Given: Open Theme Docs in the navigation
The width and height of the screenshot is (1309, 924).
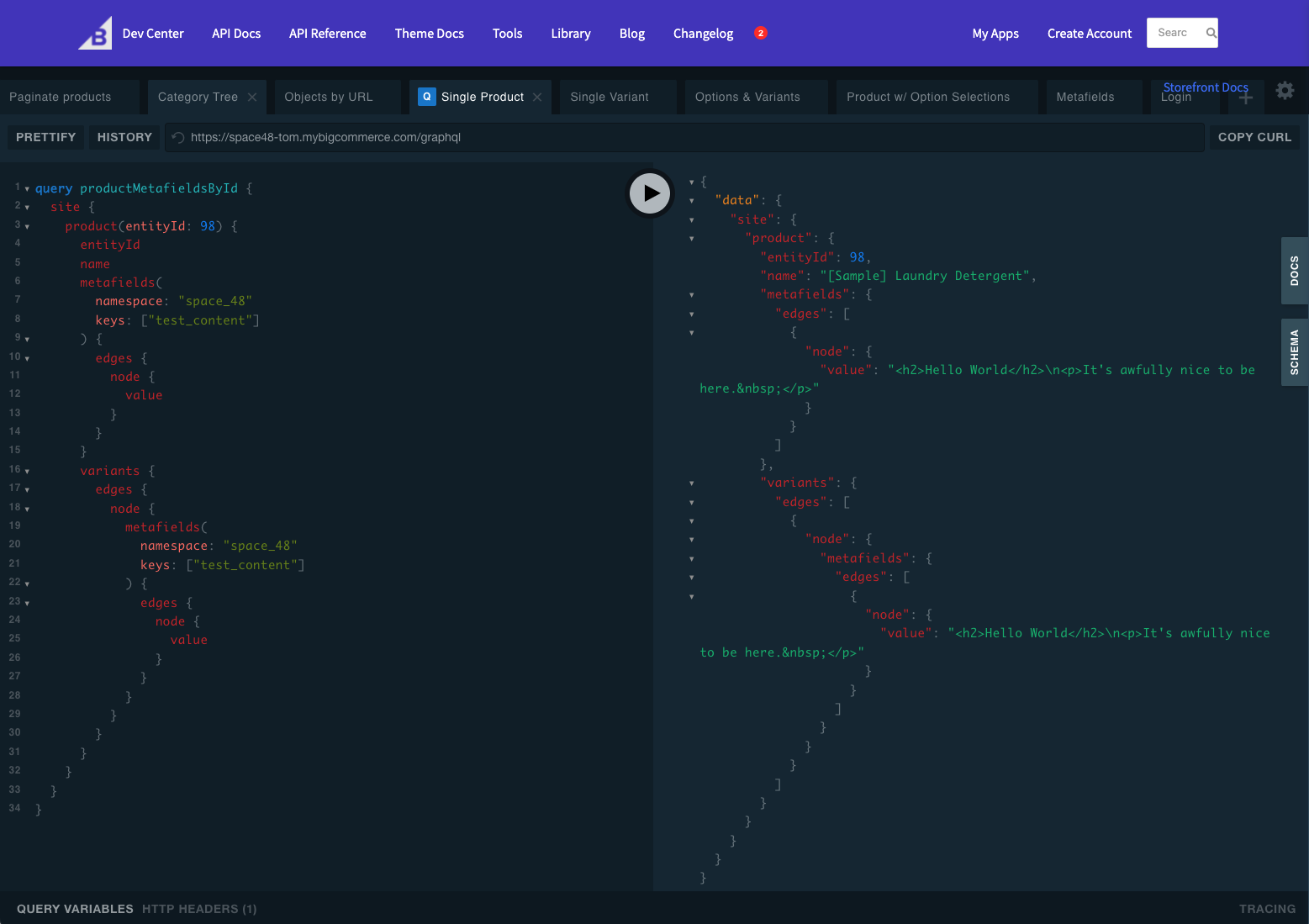Looking at the screenshot, I should (430, 34).
